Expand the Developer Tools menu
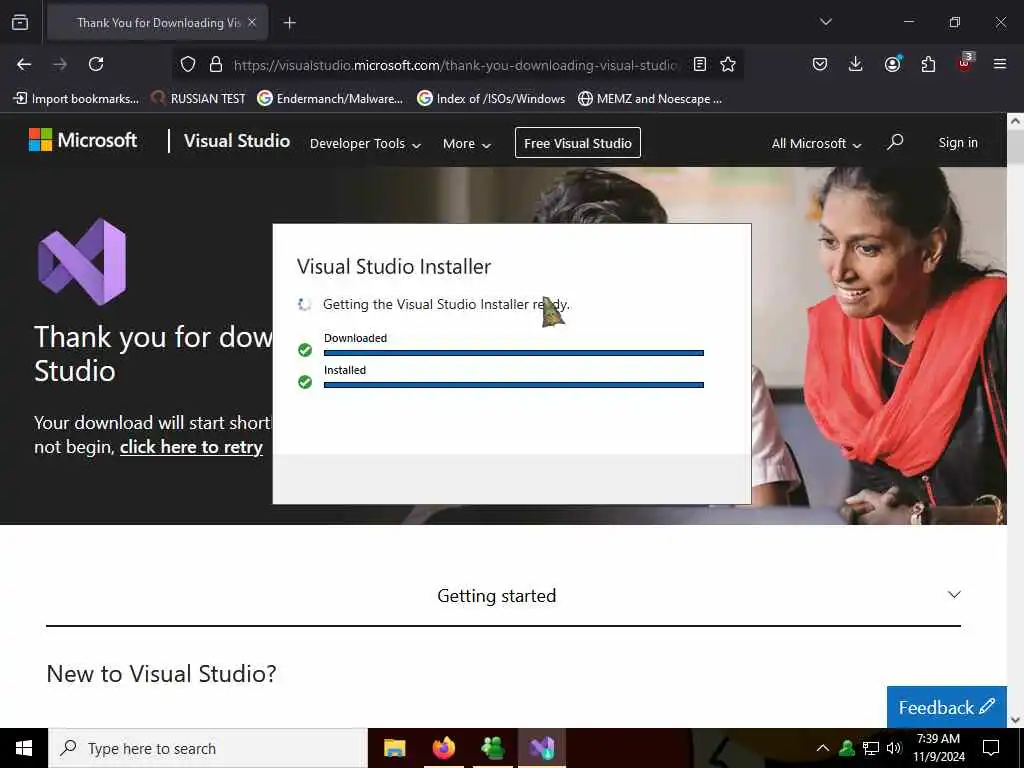1024x768 pixels. coord(365,144)
